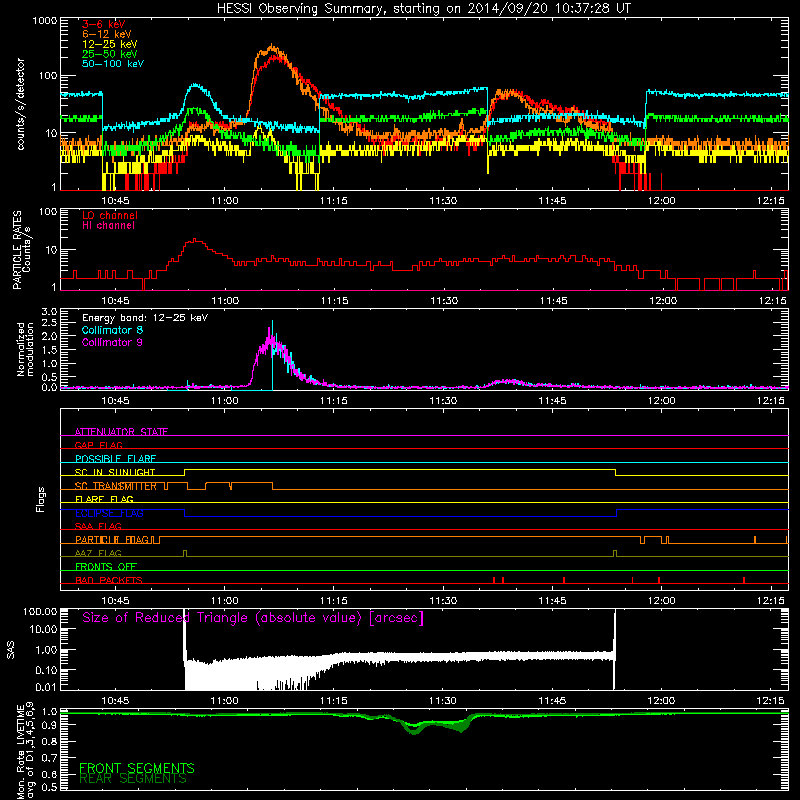800x800 pixels.
Task: Click the ATTENUATOR STATE flag label
Action: (x=121, y=432)
